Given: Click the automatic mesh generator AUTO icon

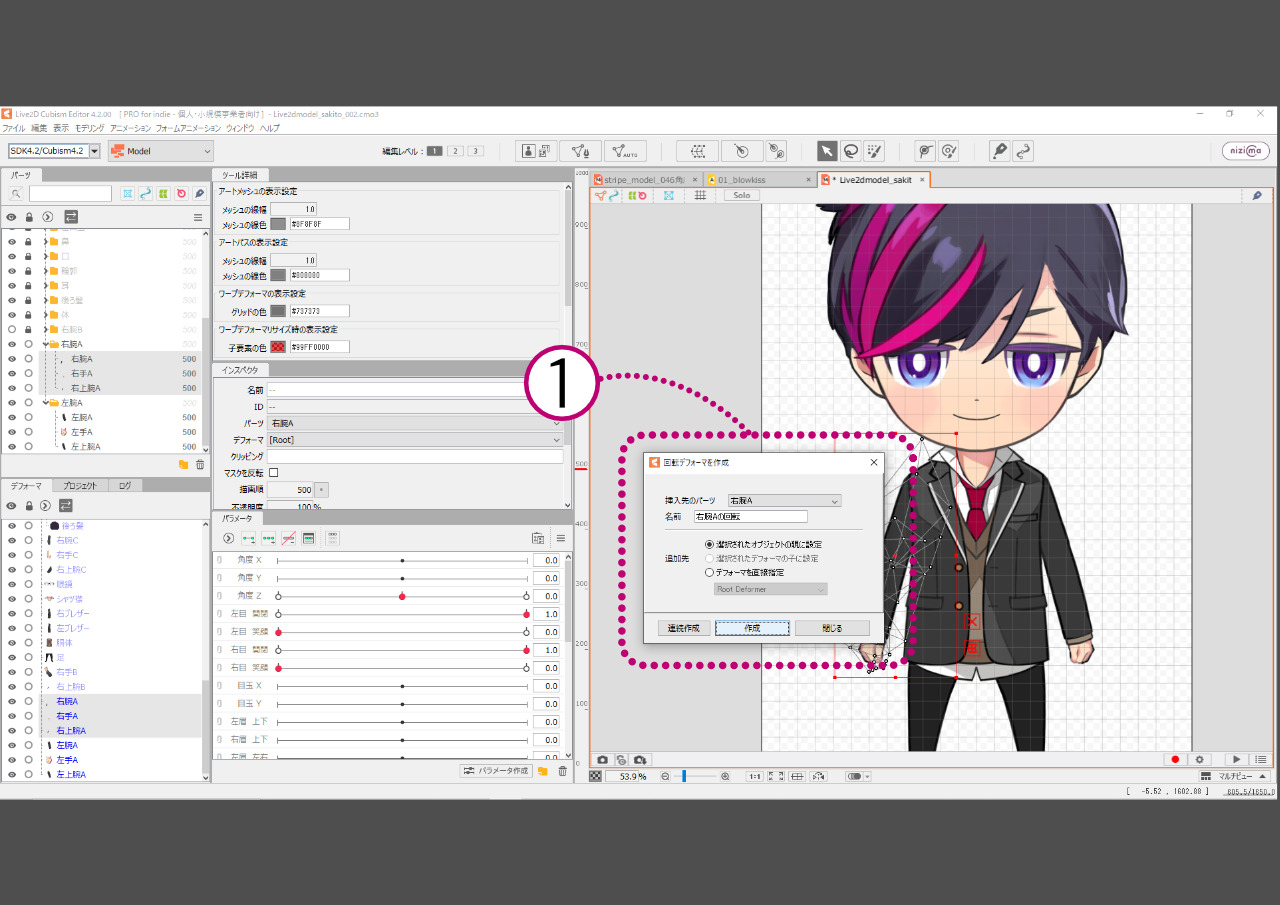Looking at the screenshot, I should click(625, 151).
